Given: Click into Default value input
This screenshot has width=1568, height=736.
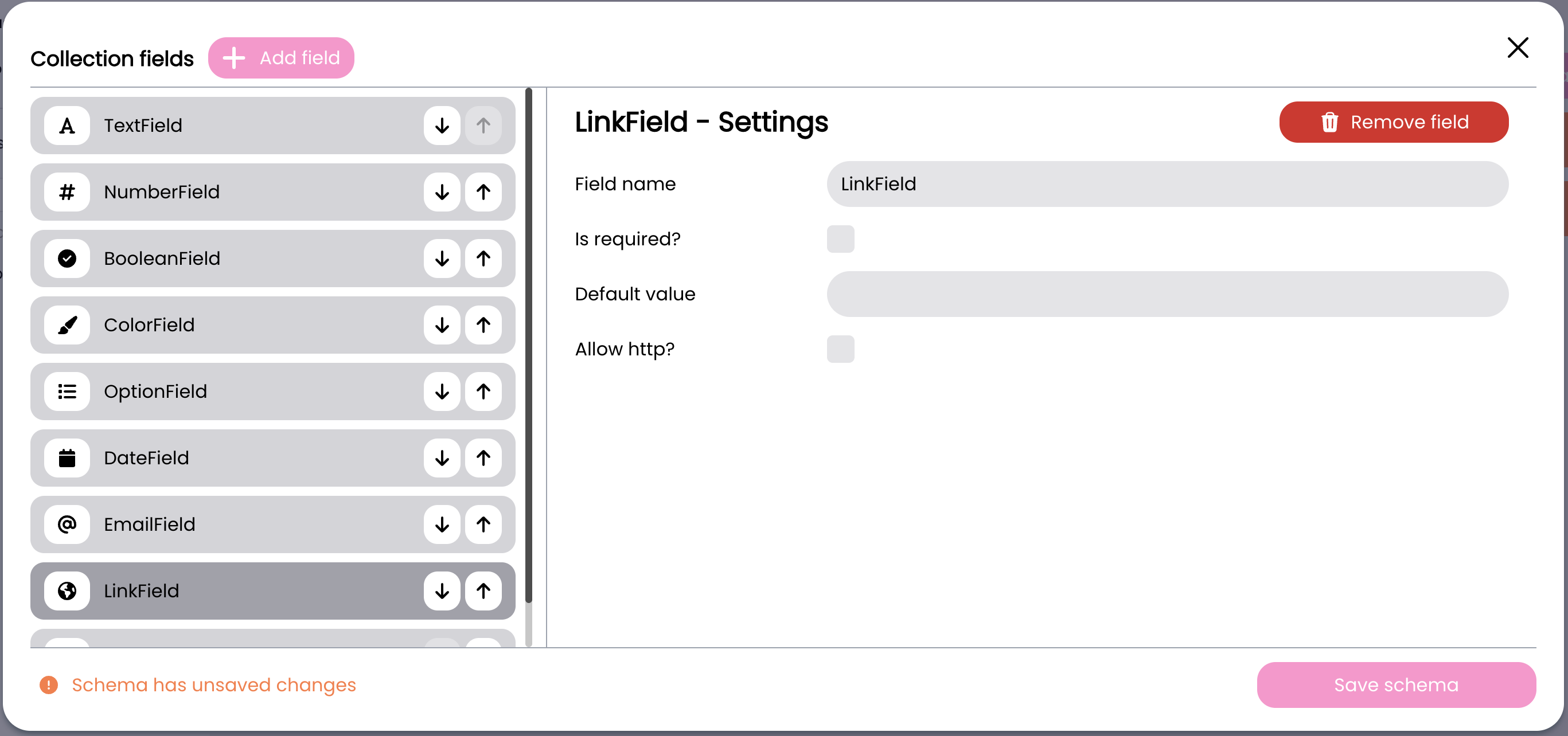Looking at the screenshot, I should 1167,295.
